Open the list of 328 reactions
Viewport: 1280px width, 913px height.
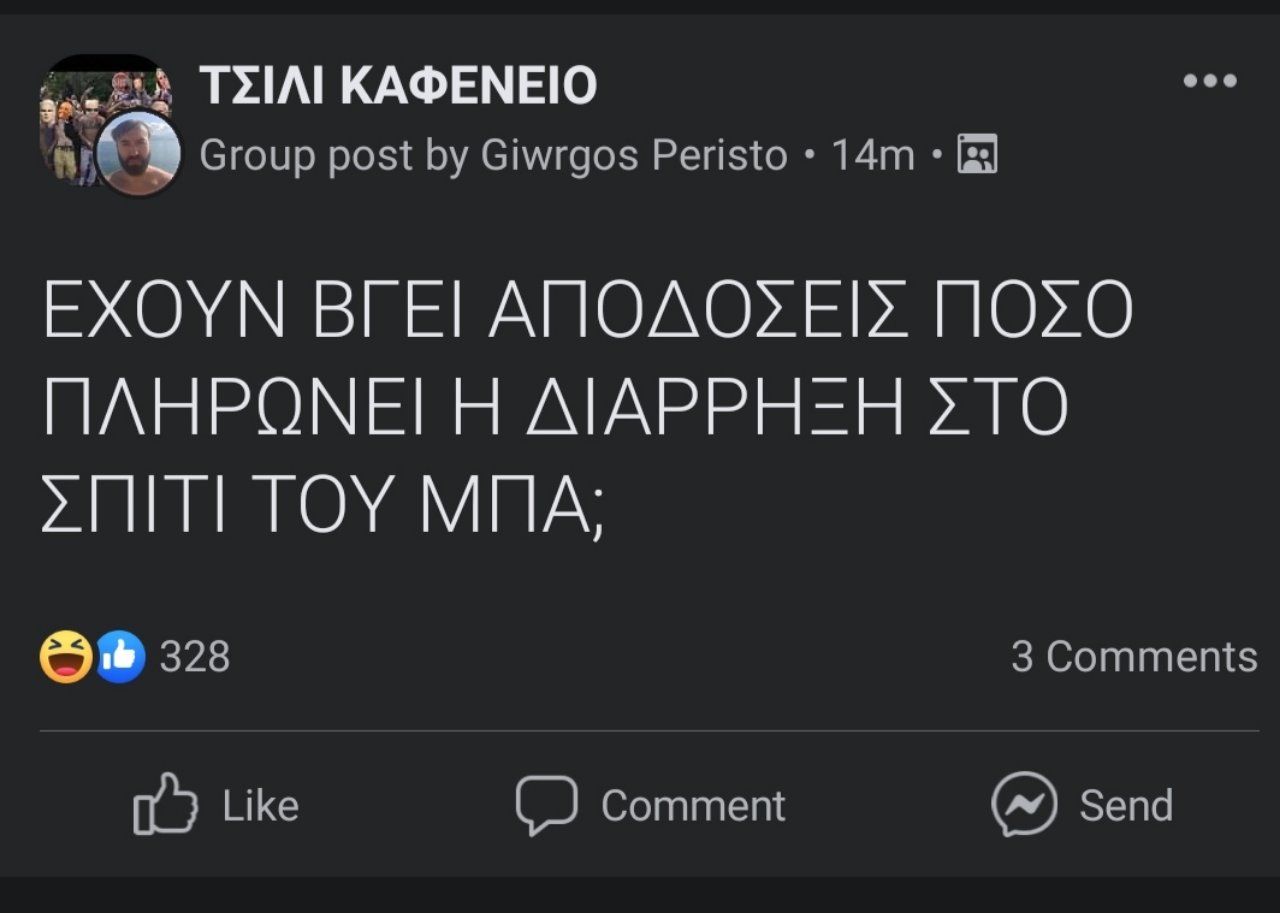[x=196, y=657]
